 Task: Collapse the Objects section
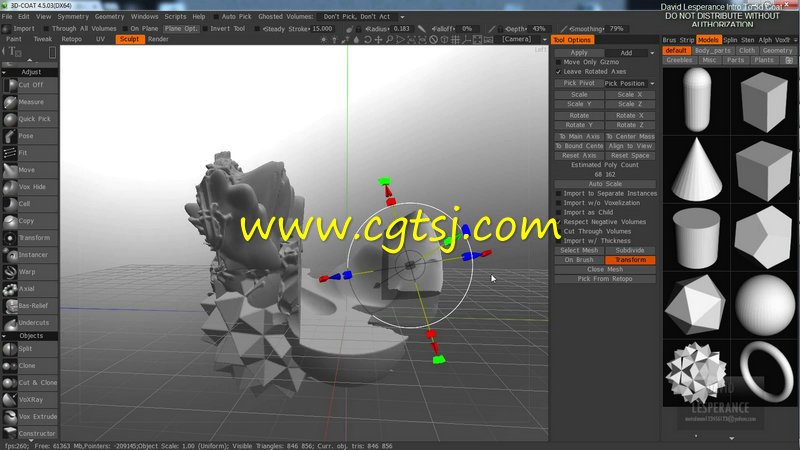[4, 336]
